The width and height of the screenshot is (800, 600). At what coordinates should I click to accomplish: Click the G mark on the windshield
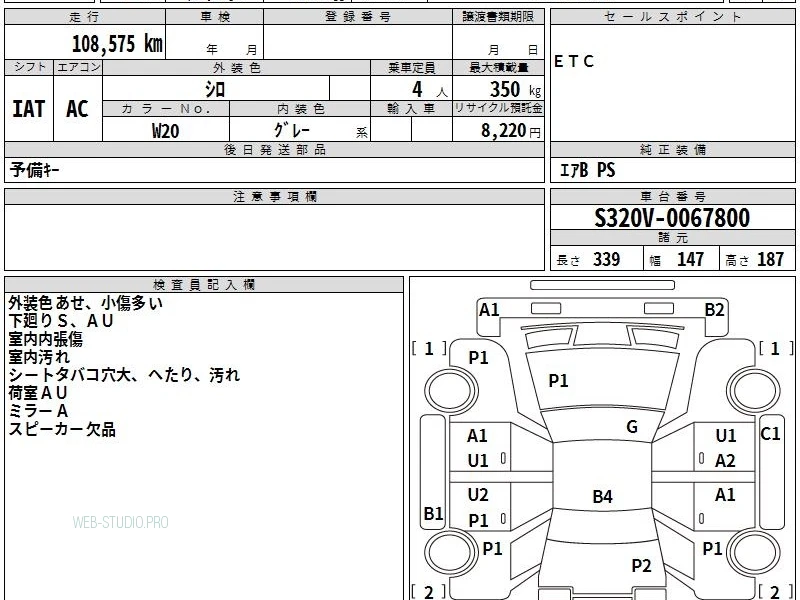632,427
